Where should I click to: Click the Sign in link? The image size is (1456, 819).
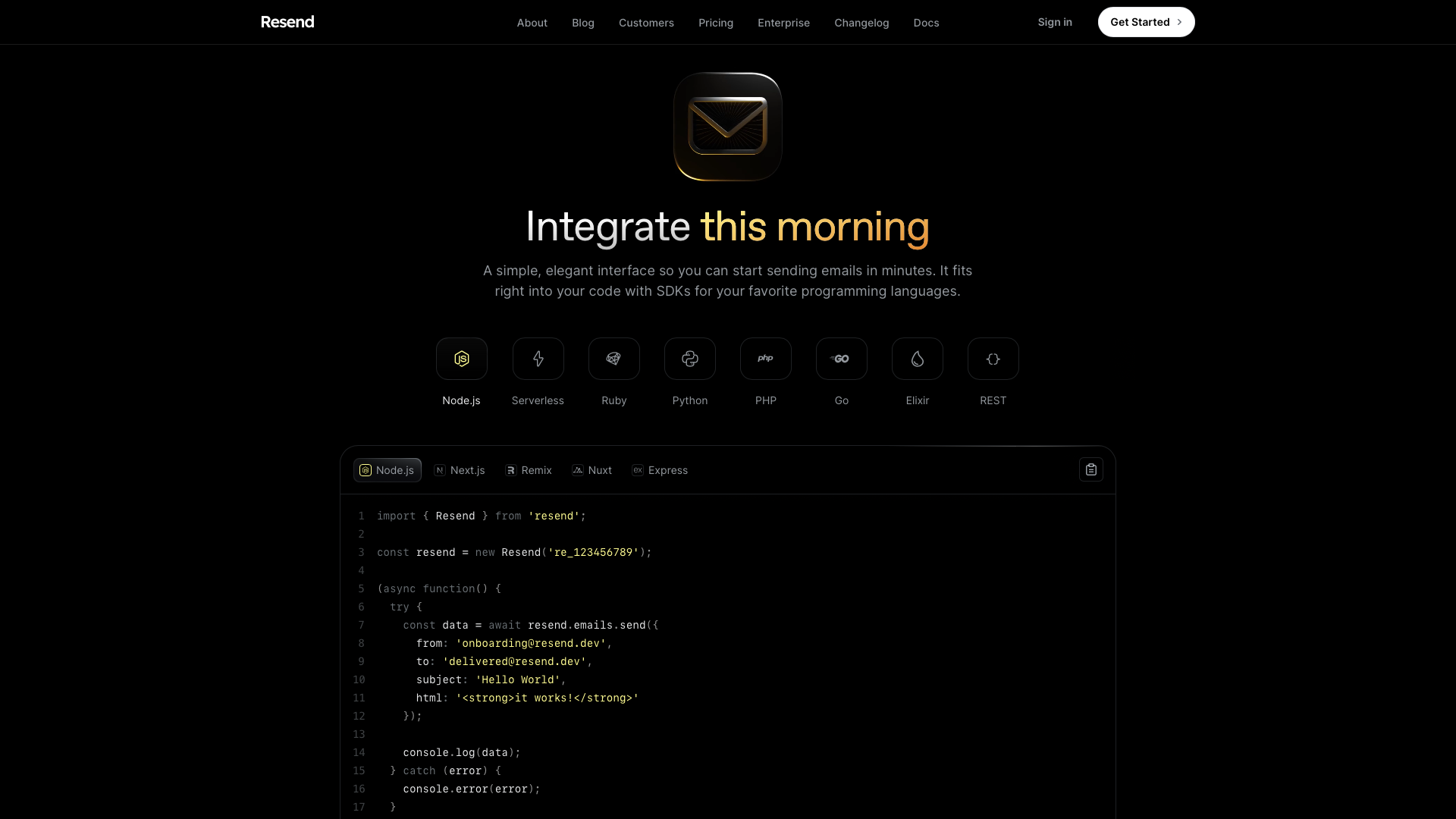[x=1055, y=22]
